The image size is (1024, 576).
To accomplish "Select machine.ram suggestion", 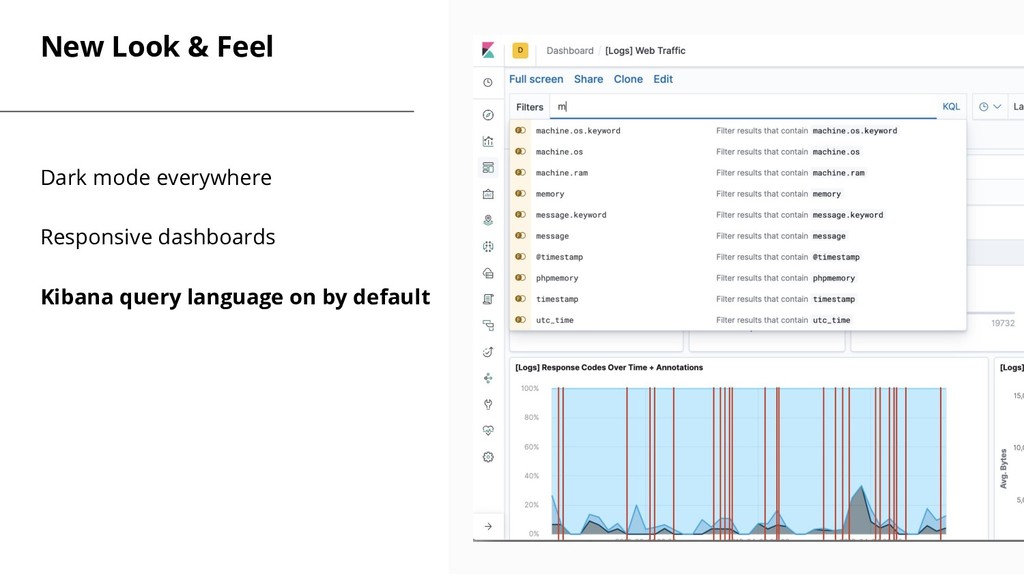I will point(738,172).
